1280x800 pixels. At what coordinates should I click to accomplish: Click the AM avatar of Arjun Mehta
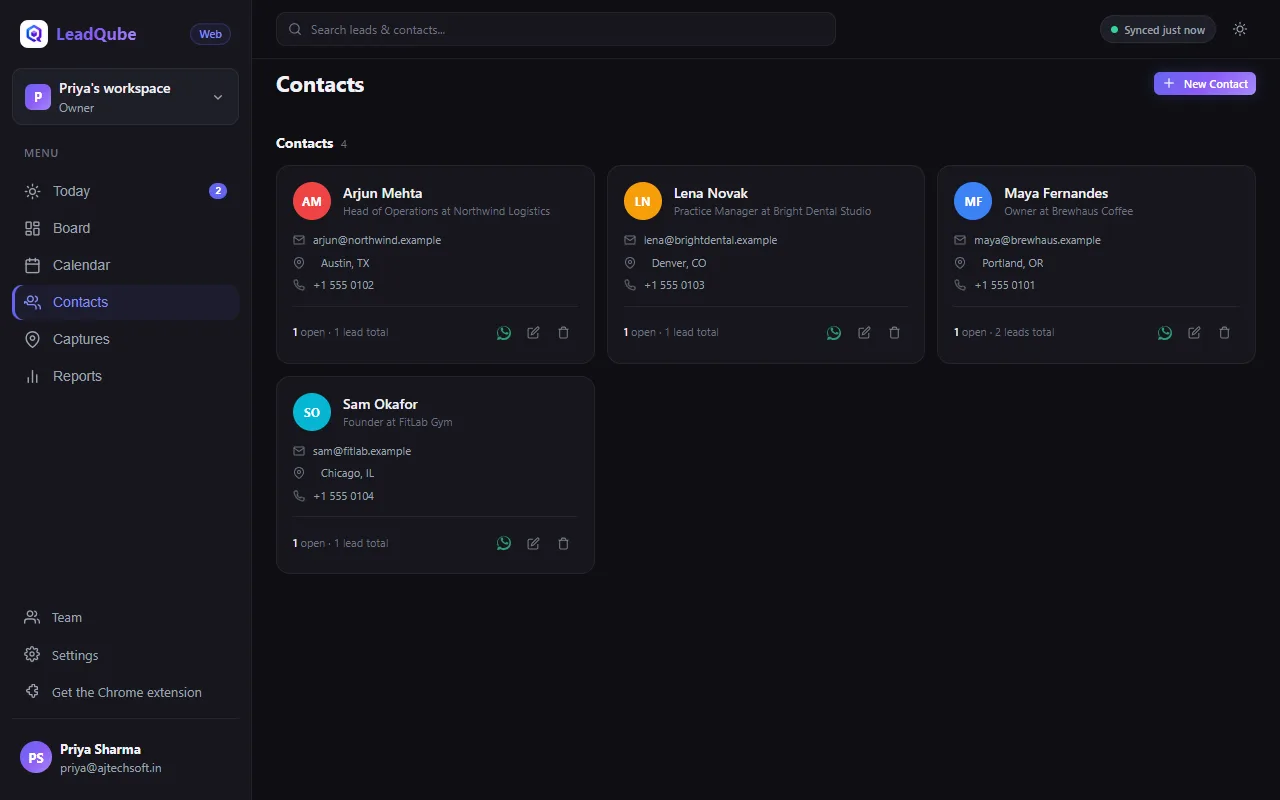pyautogui.click(x=312, y=201)
